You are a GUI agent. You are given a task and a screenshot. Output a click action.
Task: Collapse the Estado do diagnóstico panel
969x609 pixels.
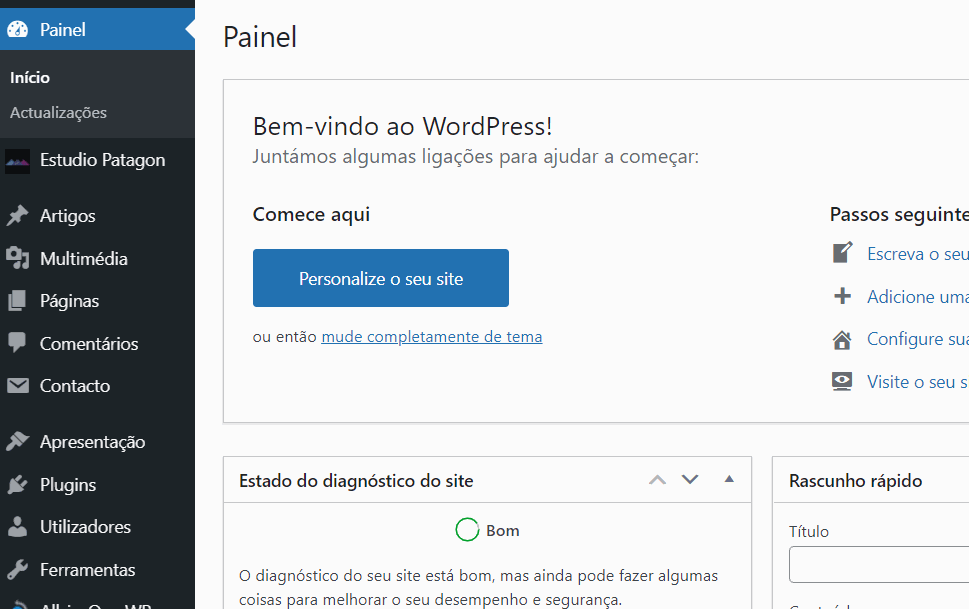point(729,480)
